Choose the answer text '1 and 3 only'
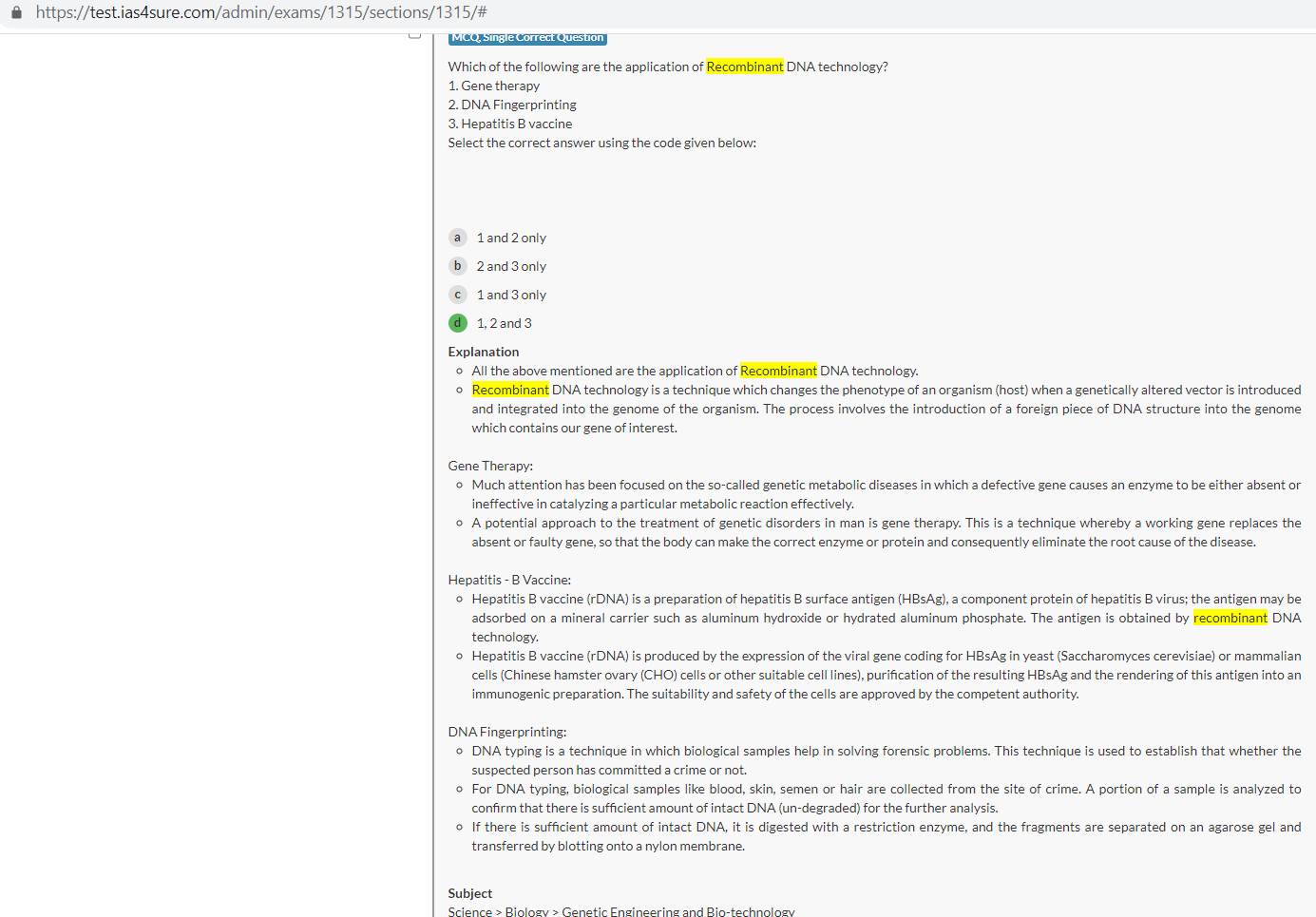The height and width of the screenshot is (917, 1316). coord(511,295)
